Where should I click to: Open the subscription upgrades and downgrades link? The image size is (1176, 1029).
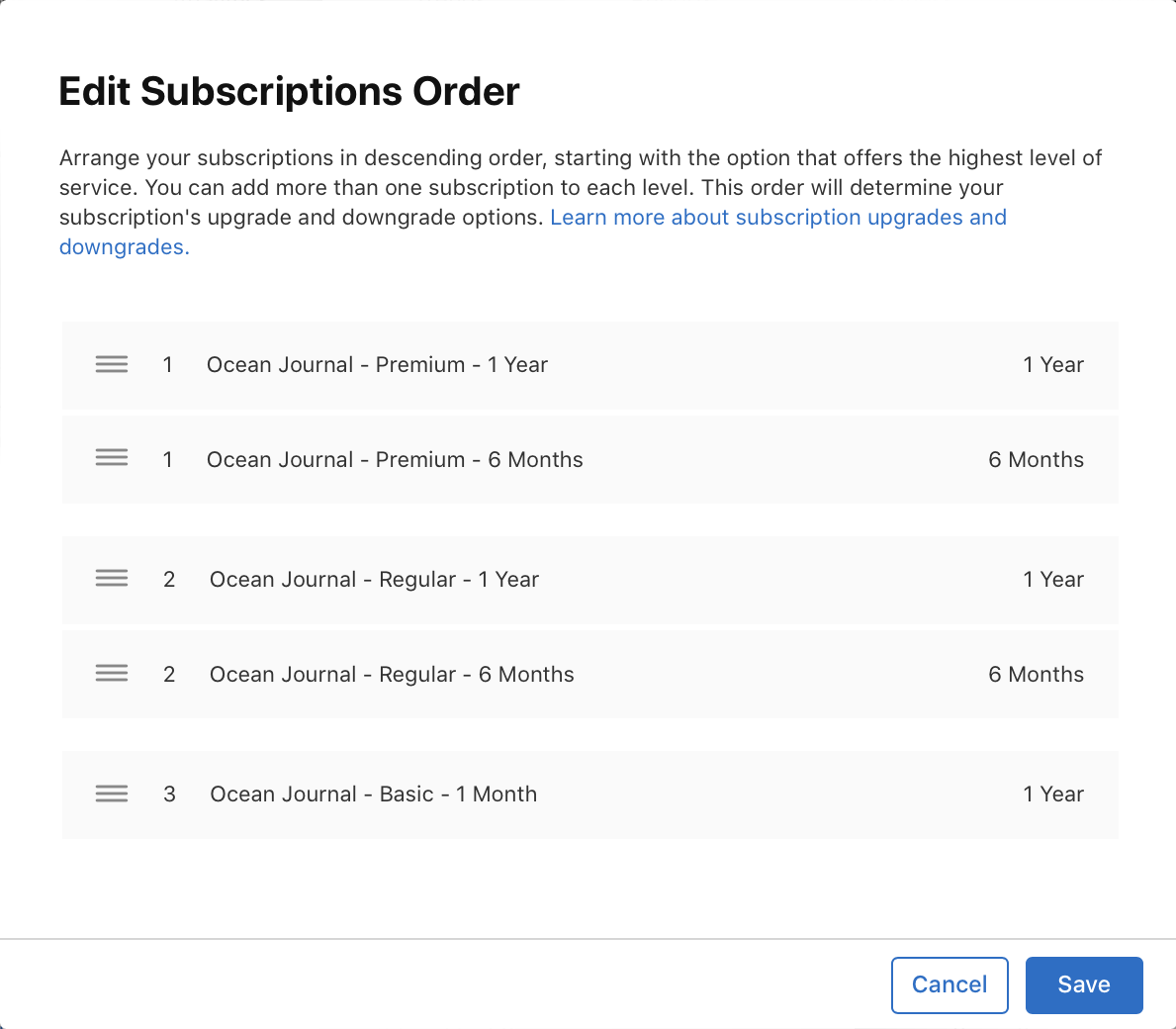pos(778,217)
